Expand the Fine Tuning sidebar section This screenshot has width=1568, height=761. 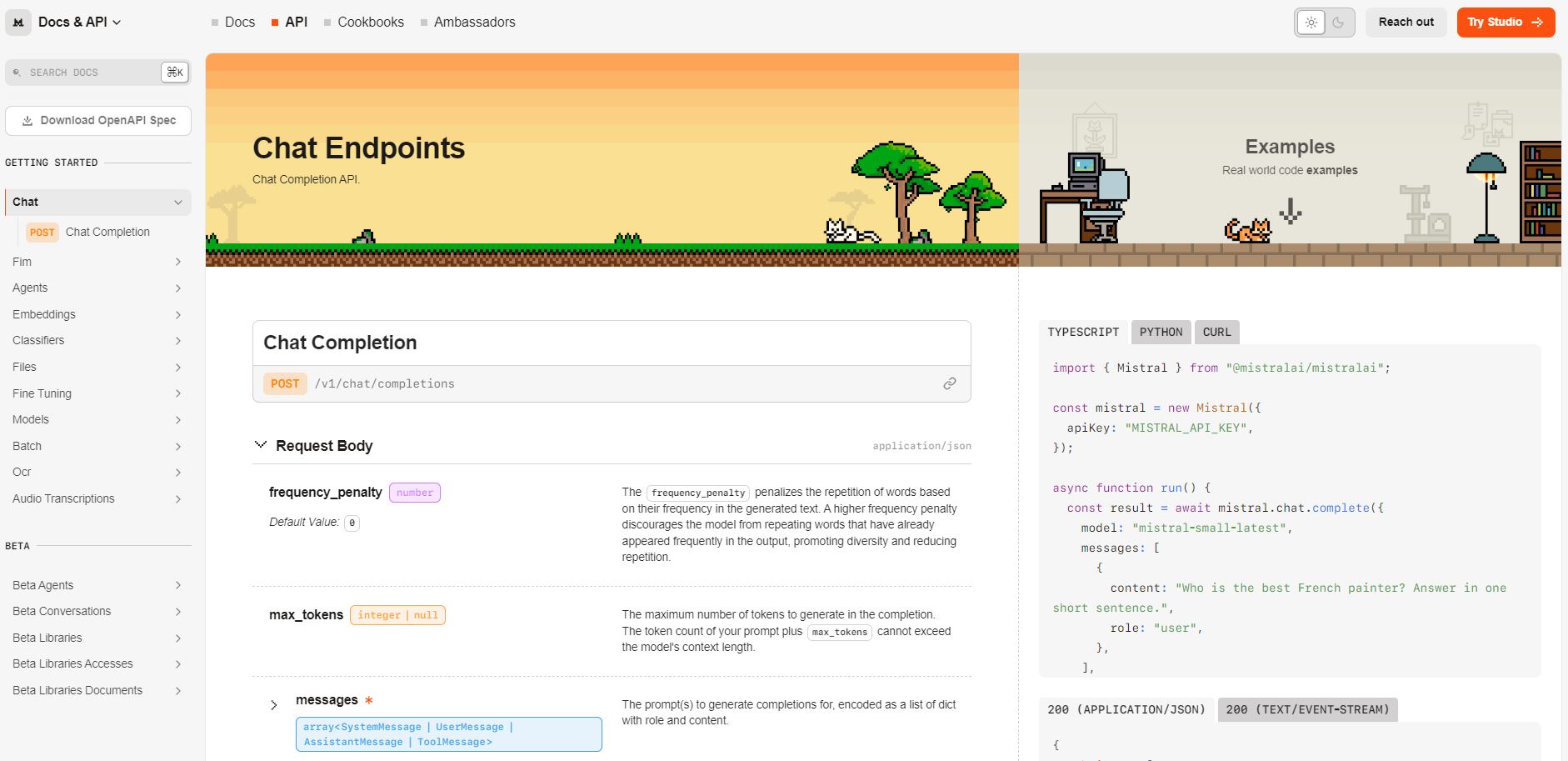coord(177,393)
